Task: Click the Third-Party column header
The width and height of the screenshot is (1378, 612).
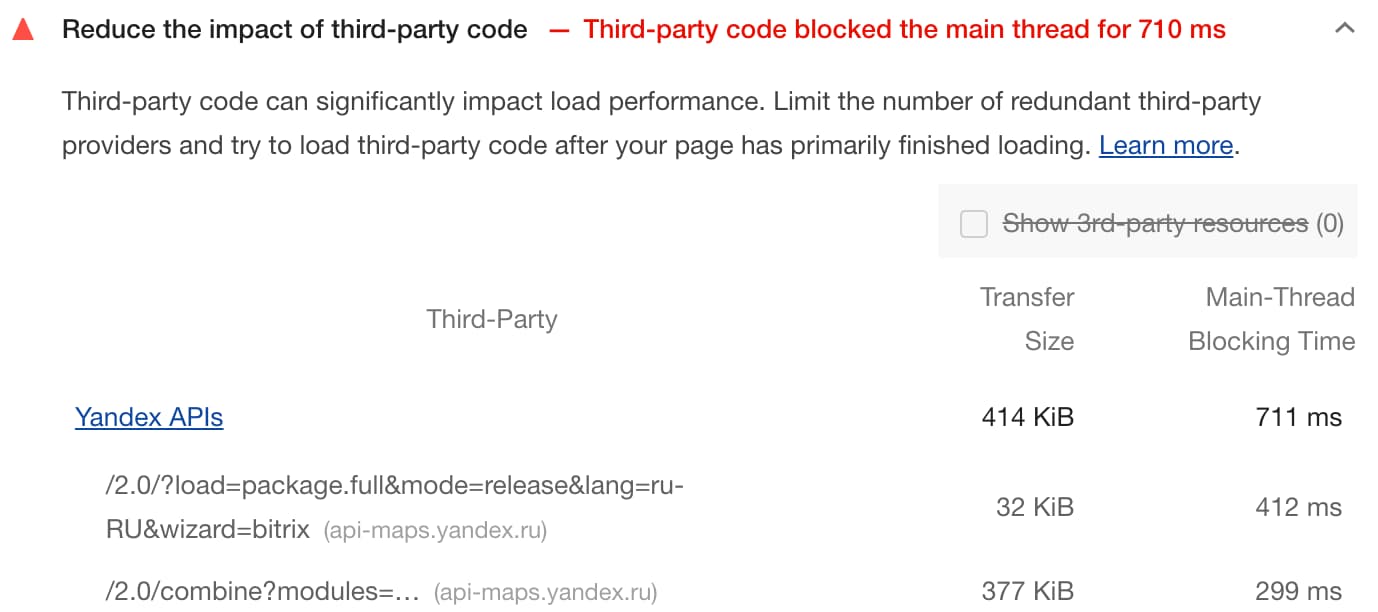Action: pyautogui.click(x=491, y=319)
